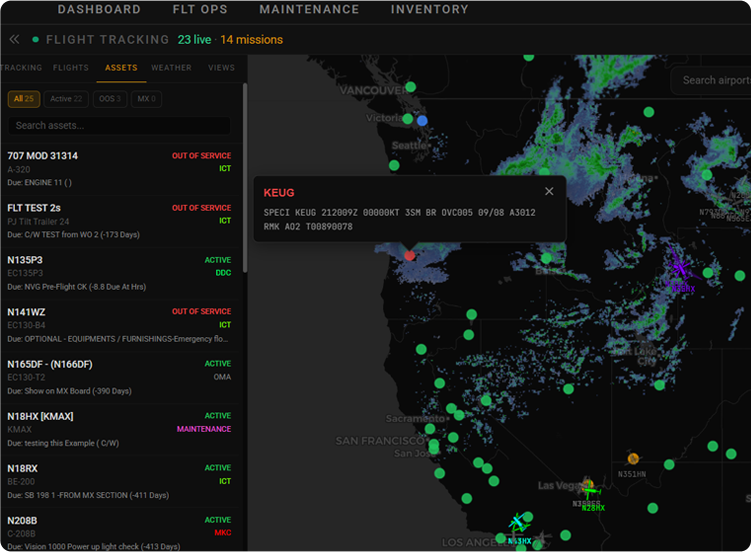
Task: Collapse the flight tracking panel with the double chevron
Action: tap(14, 39)
